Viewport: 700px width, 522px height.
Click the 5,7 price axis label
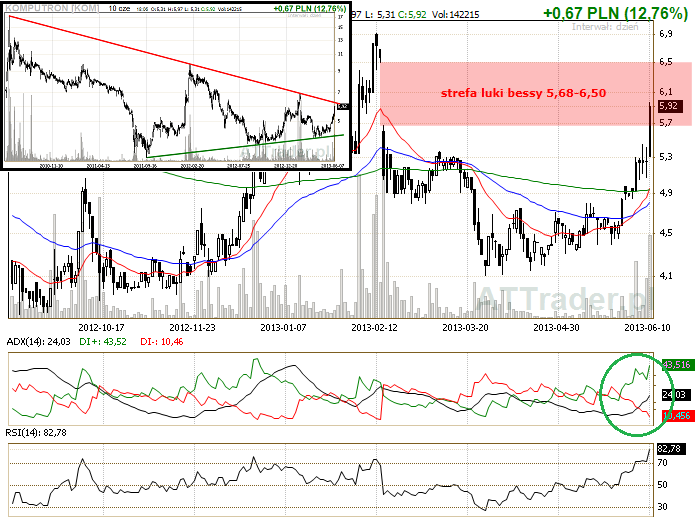pos(666,122)
